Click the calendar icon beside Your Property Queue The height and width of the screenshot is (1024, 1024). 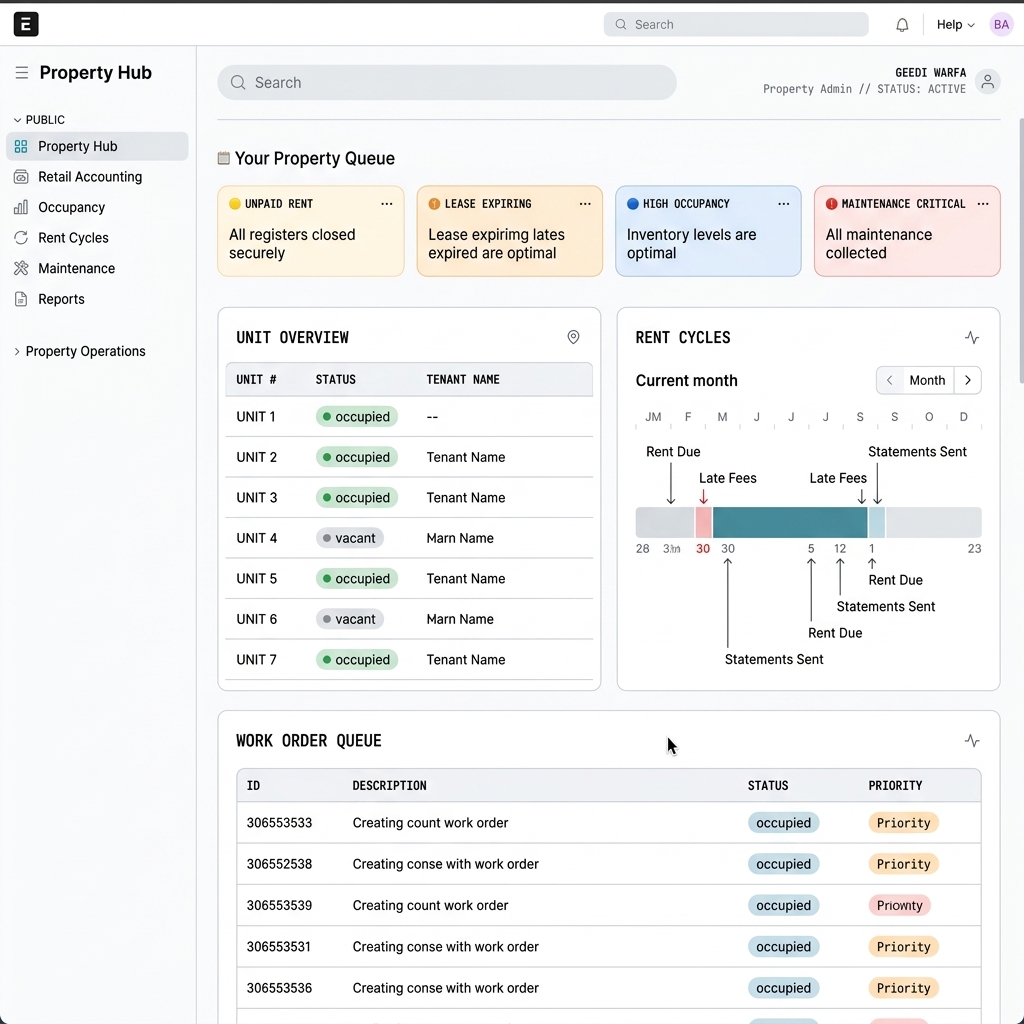tap(222, 157)
